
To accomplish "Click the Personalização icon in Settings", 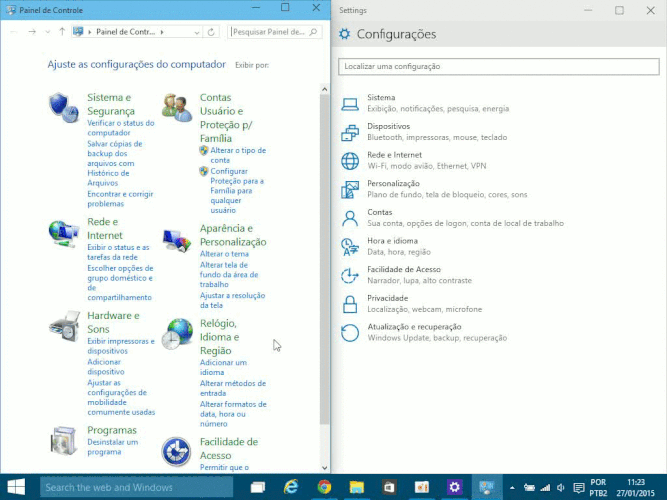I will [350, 189].
